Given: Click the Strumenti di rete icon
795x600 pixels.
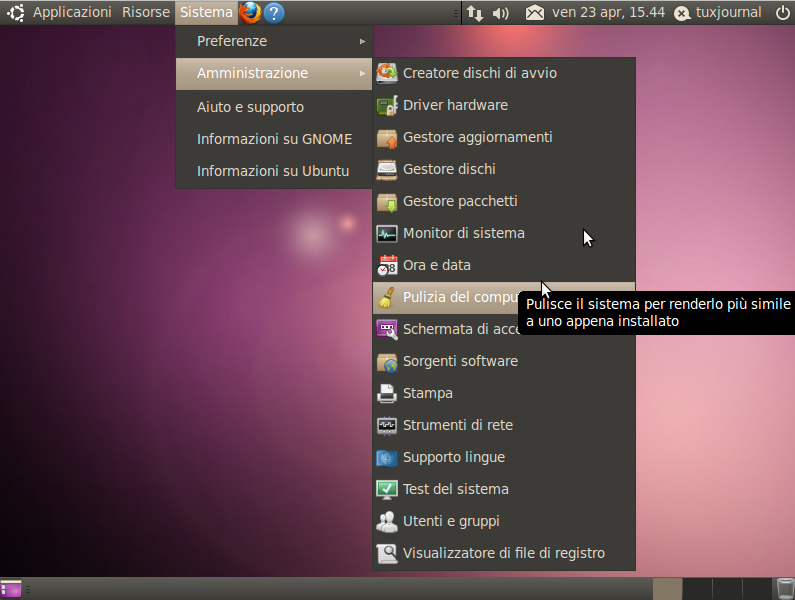Looking at the screenshot, I should pyautogui.click(x=387, y=426).
